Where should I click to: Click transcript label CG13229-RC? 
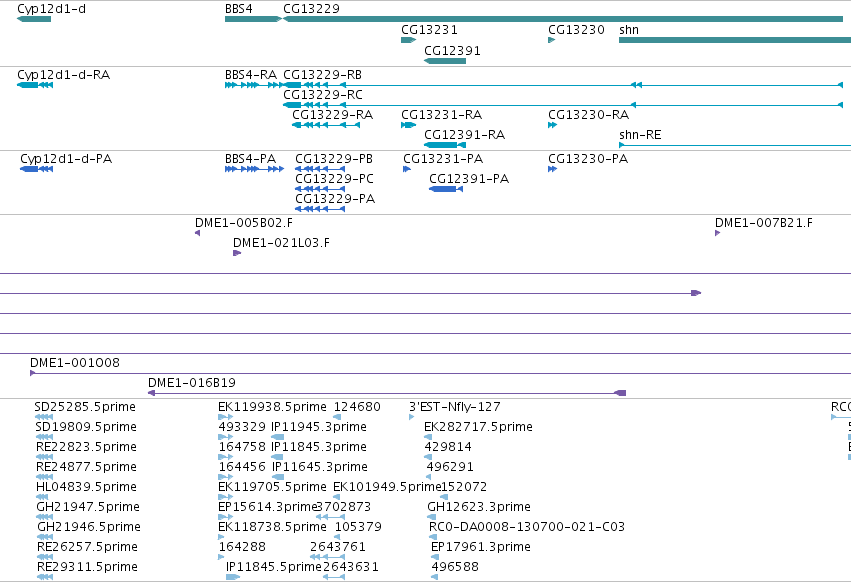(323, 95)
